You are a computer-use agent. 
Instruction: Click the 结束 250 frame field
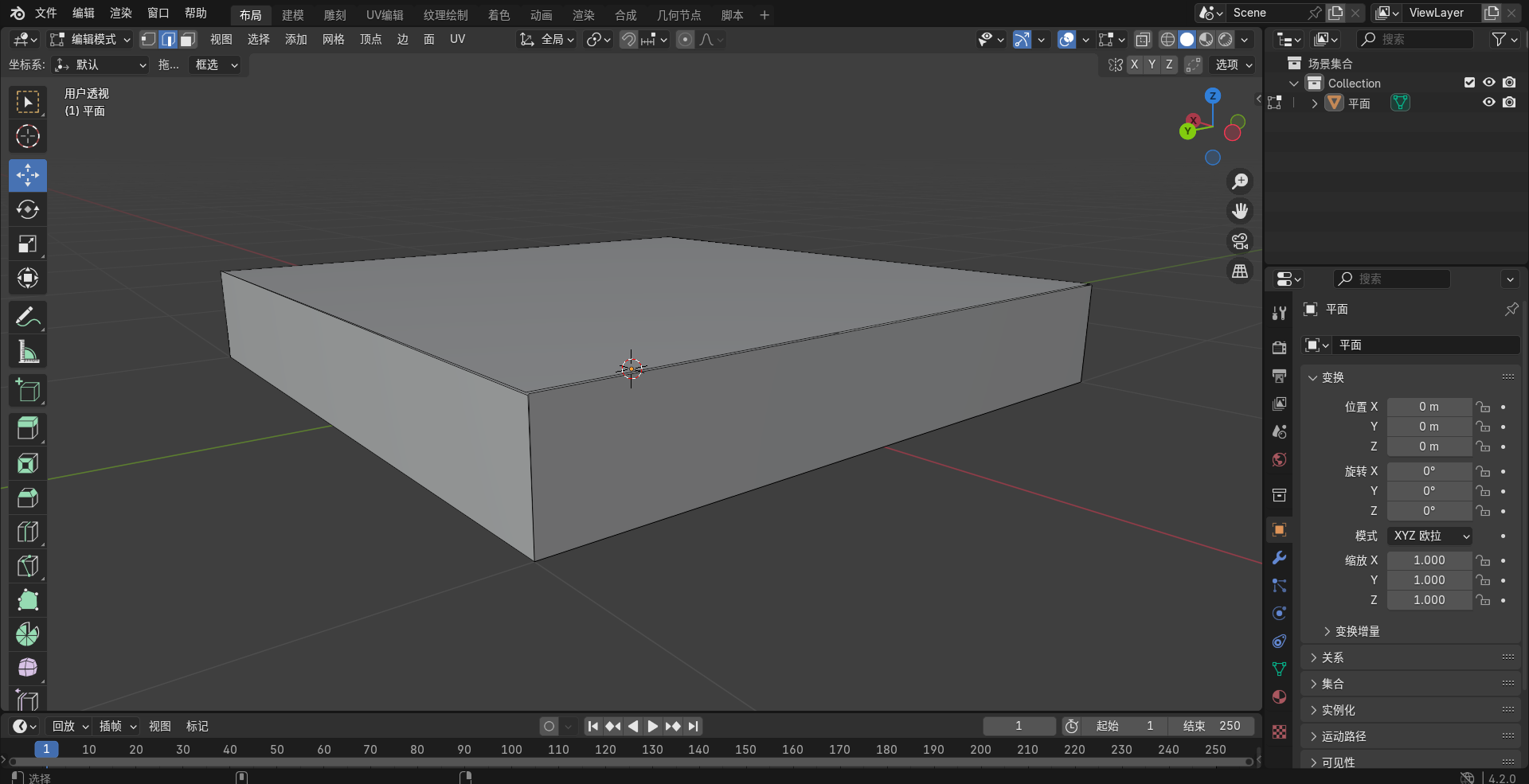click(x=1211, y=726)
